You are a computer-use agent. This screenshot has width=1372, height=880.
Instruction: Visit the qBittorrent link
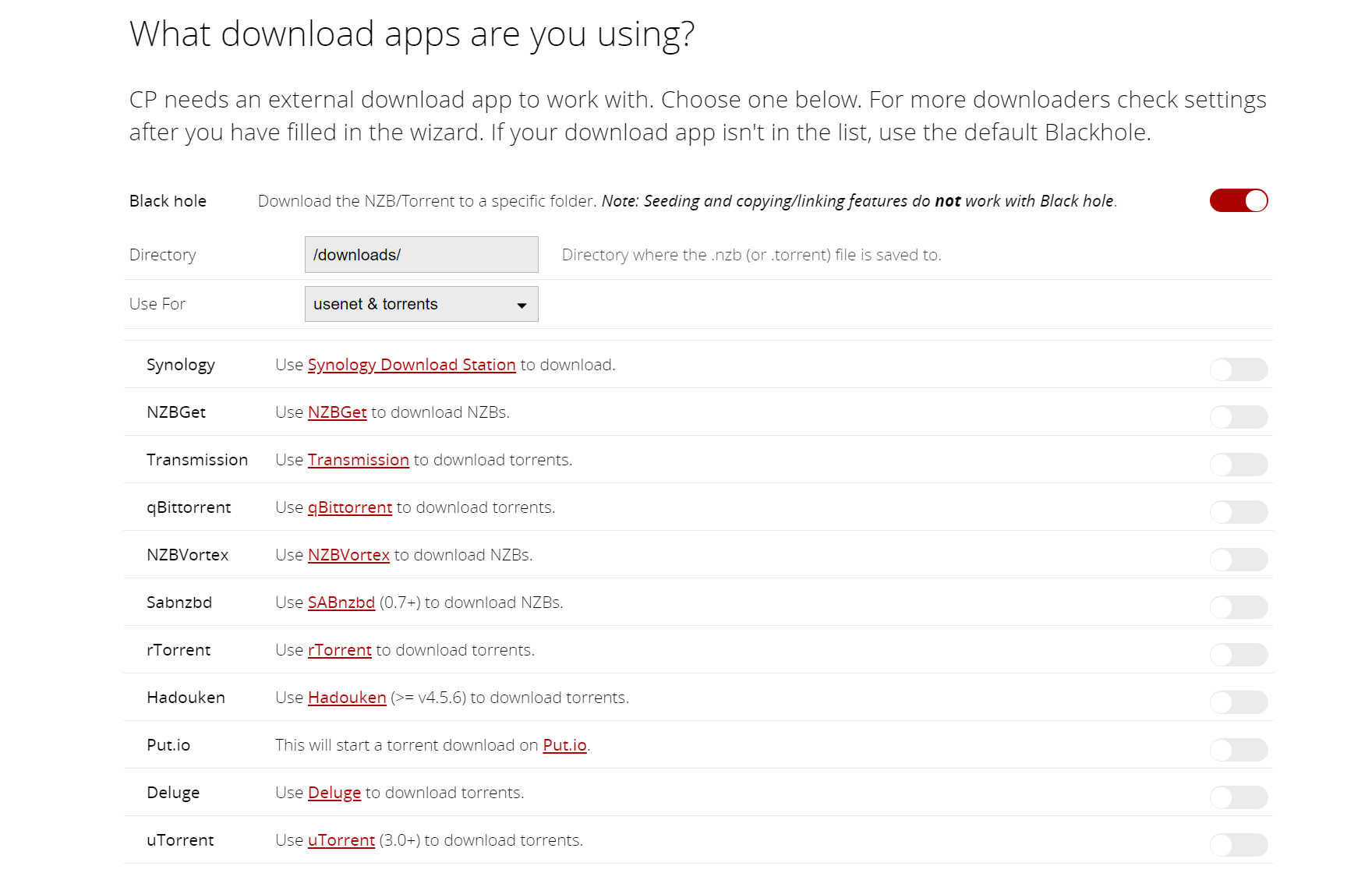coord(350,507)
